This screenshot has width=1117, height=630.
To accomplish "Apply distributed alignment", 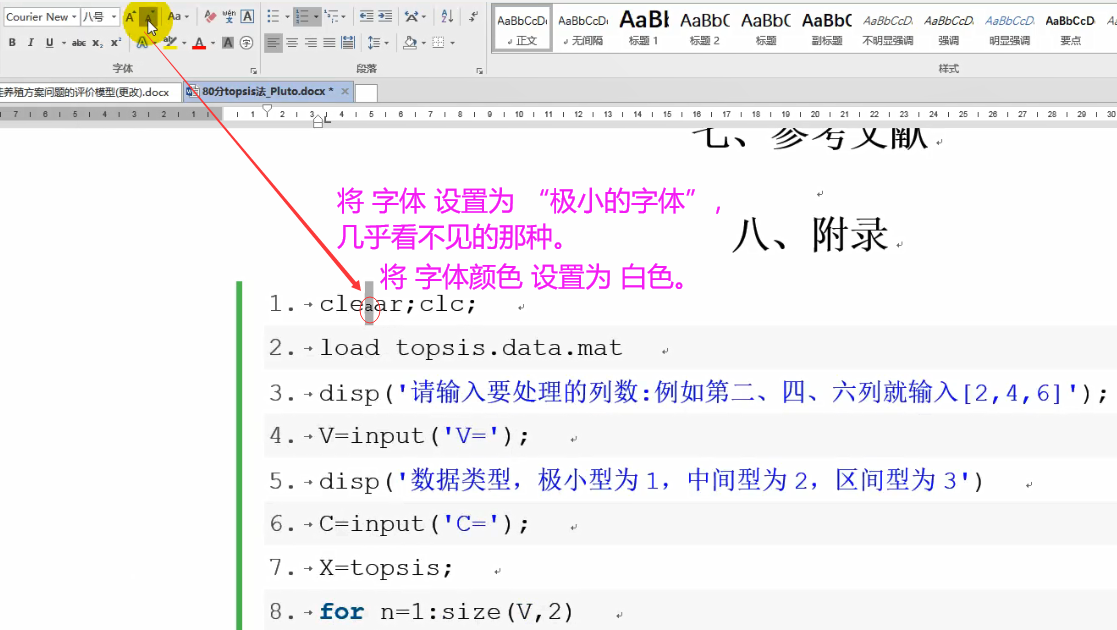I will click(348, 43).
